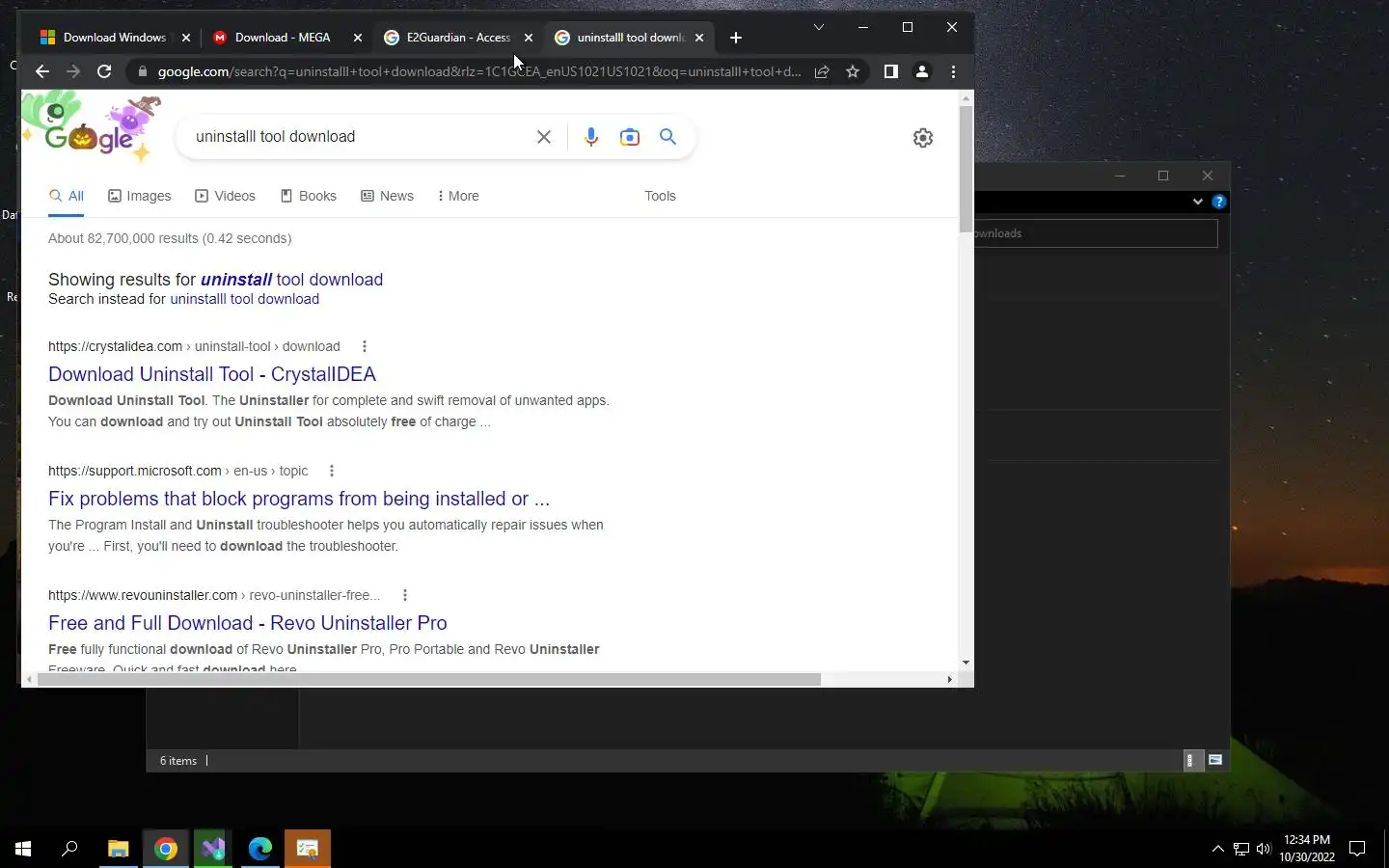Click the Google search text field
The image size is (1389, 868).
pos(357,137)
